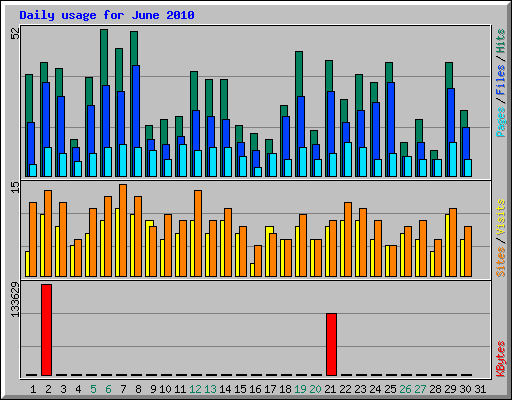This screenshot has width=512, height=400.
Task: Click the 'Pages' legend label
Action: click(x=501, y=122)
